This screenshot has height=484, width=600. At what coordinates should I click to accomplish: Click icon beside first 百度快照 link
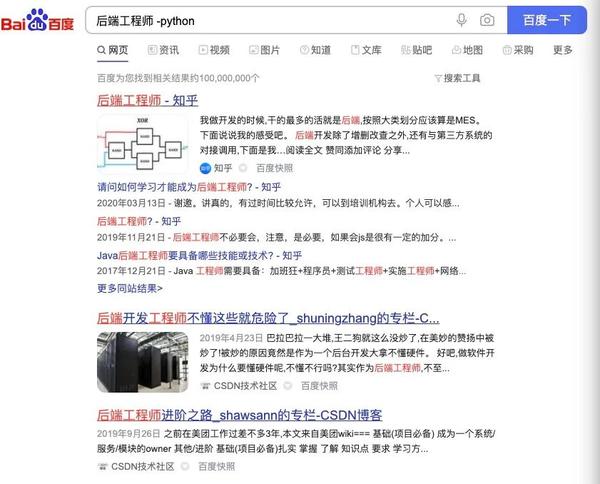[243, 168]
